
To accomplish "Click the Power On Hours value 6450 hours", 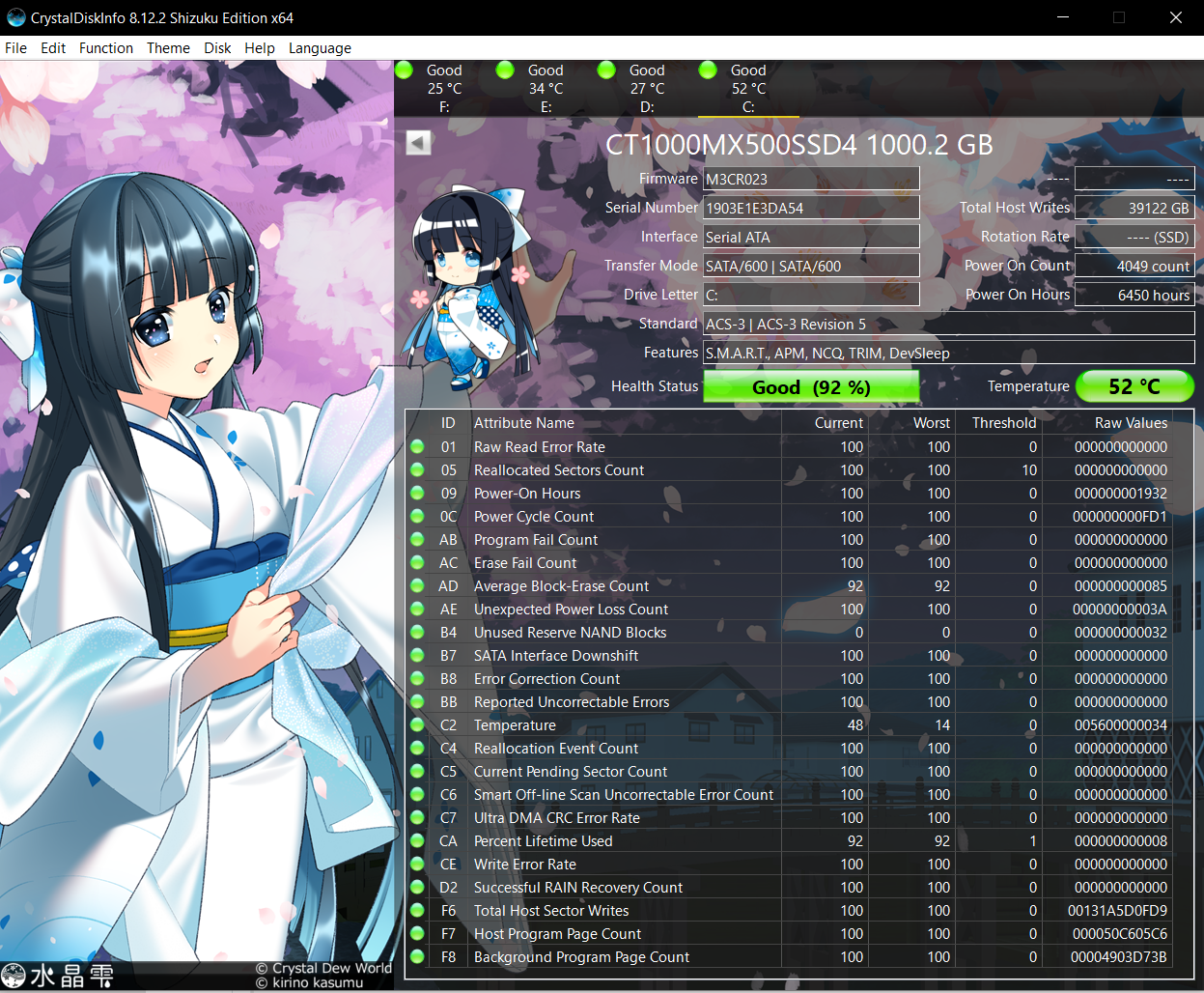I will pyautogui.click(x=1134, y=295).
